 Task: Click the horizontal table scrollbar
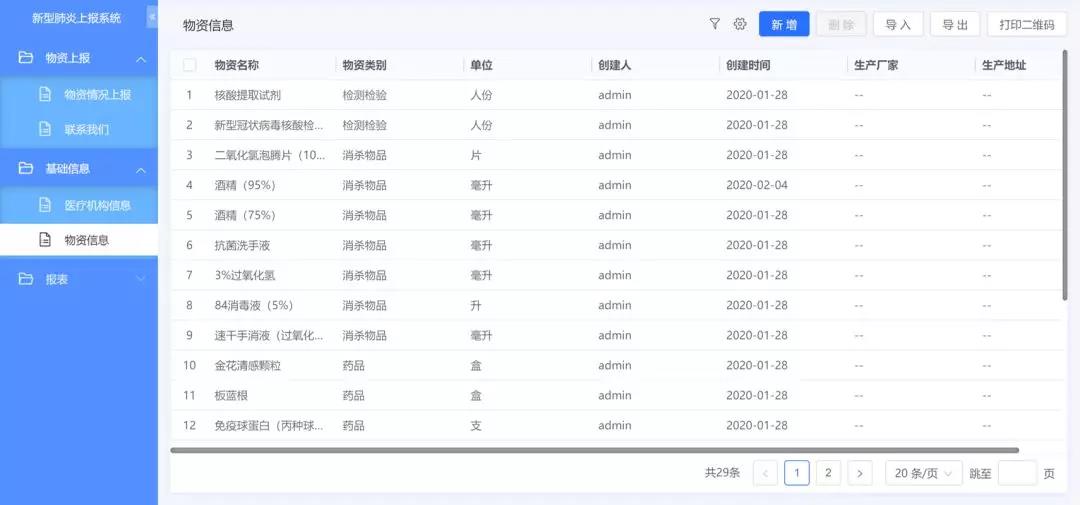(594, 450)
